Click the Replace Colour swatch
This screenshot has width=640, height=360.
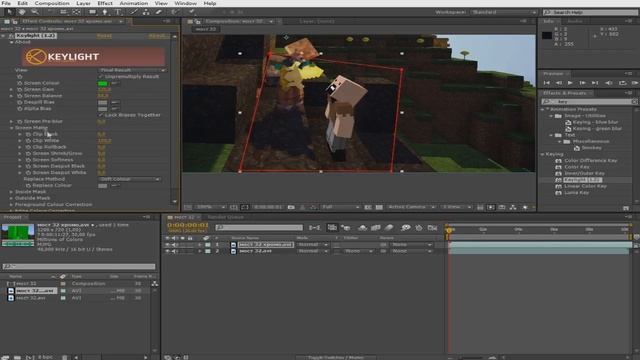pos(102,186)
